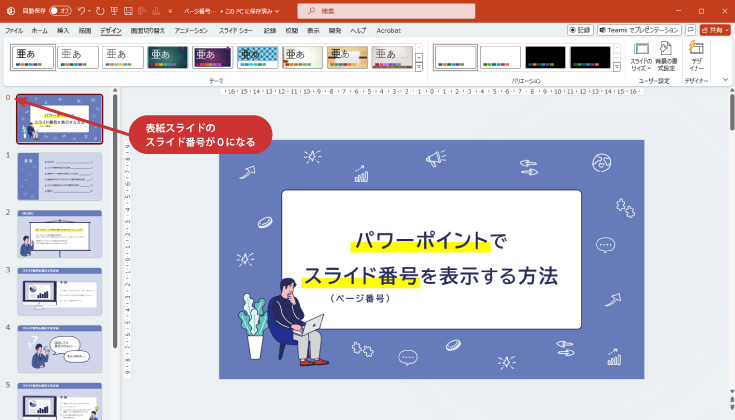The image size is (735, 420).
Task: Switch to the 記録 ribbon tab
Action: 270,30
